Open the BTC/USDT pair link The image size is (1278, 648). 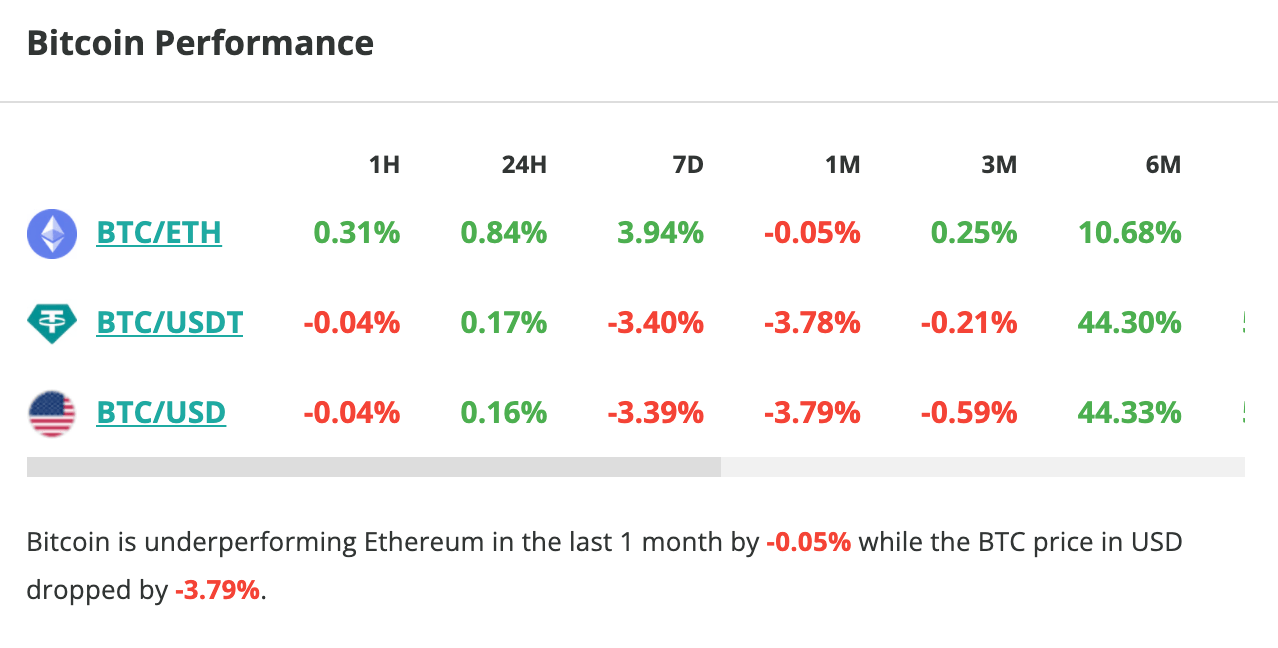169,323
